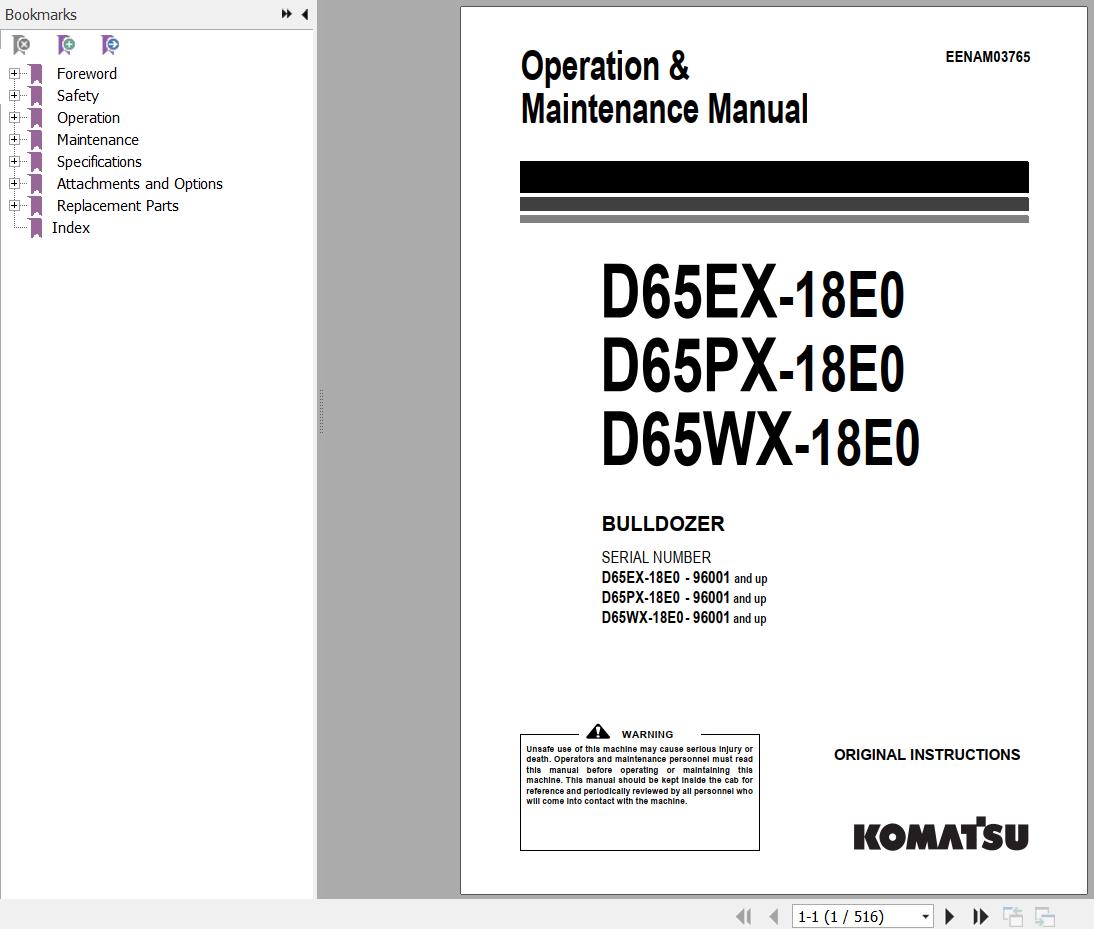Click the previous view icon in the status bar

1012,916
